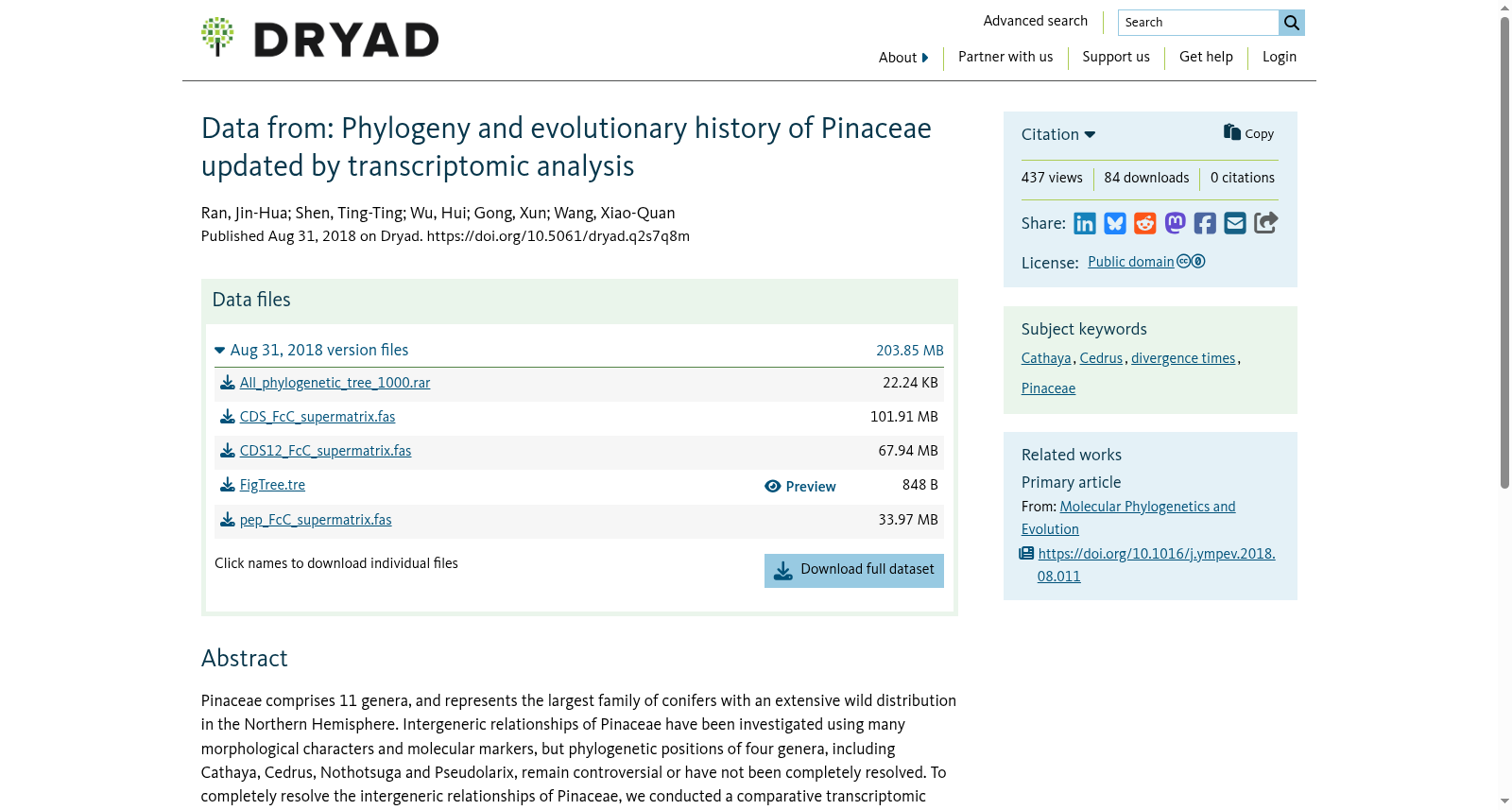1512x810 pixels.
Task: Share dataset on Facebook
Action: (1205, 223)
